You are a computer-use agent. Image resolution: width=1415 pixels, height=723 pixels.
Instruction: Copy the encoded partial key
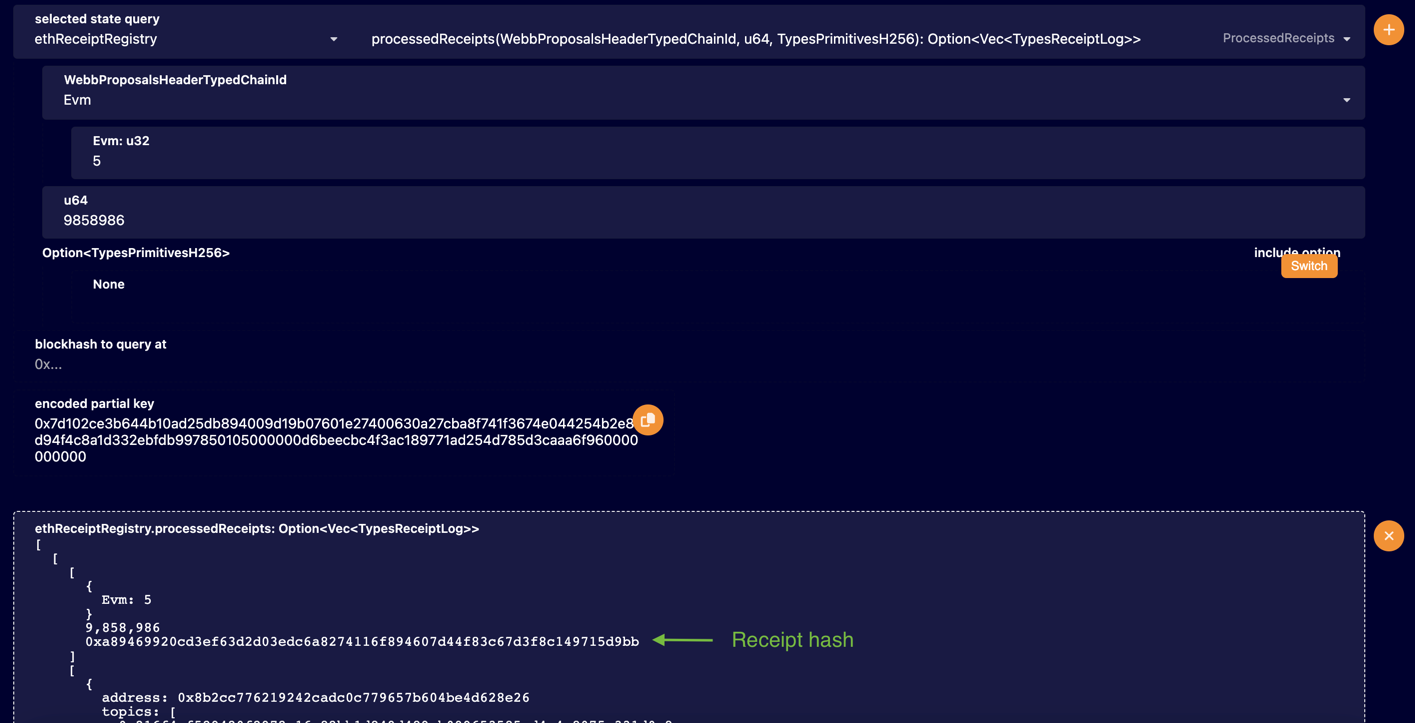point(648,420)
